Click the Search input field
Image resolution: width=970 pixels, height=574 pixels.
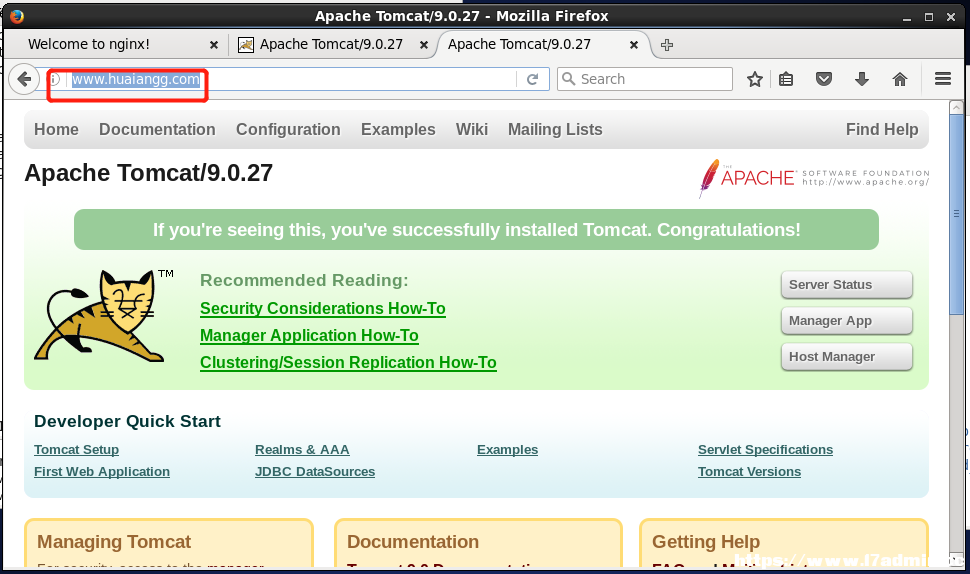pos(645,79)
